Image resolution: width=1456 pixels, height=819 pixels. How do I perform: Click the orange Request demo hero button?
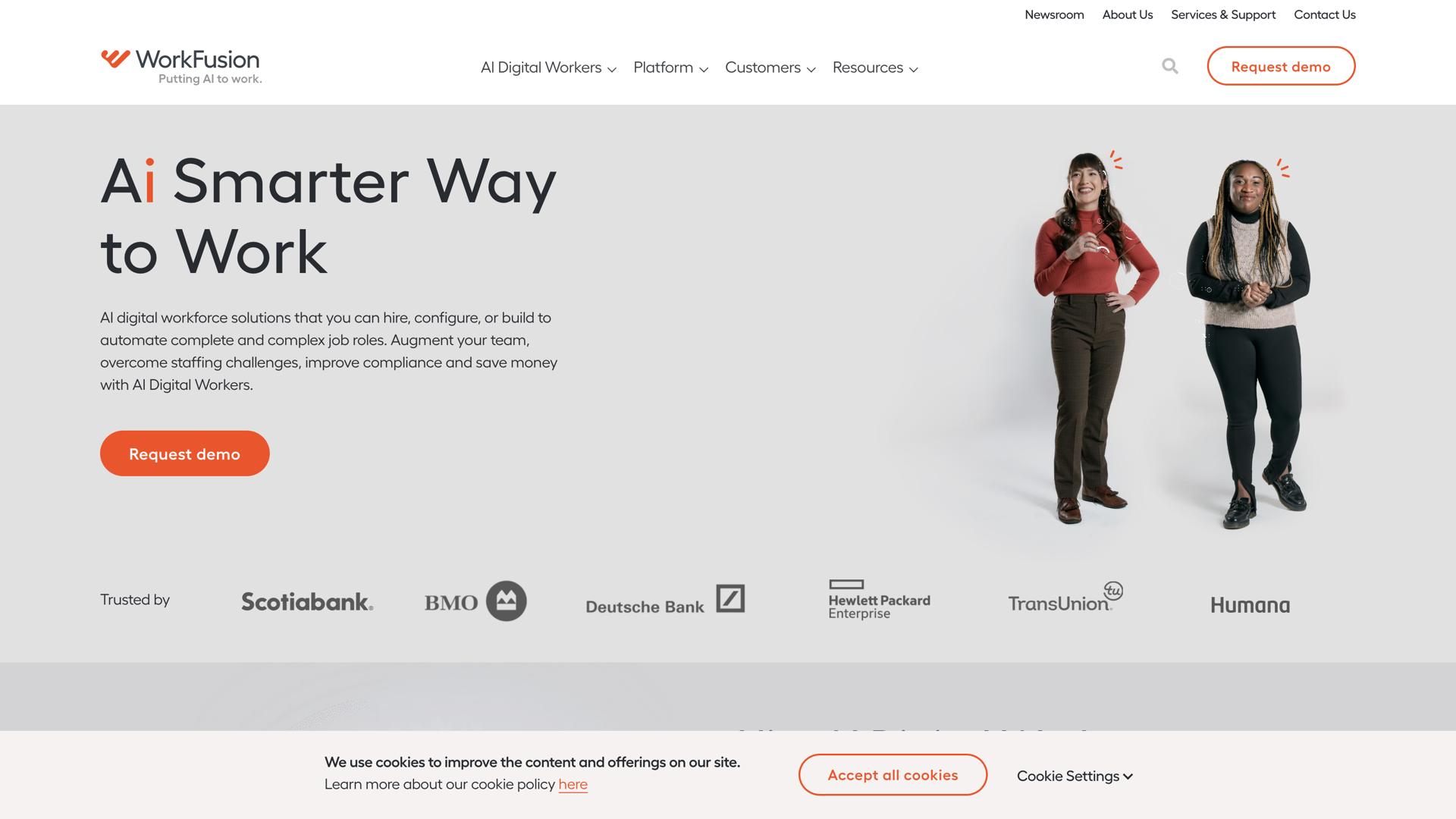[x=184, y=453]
